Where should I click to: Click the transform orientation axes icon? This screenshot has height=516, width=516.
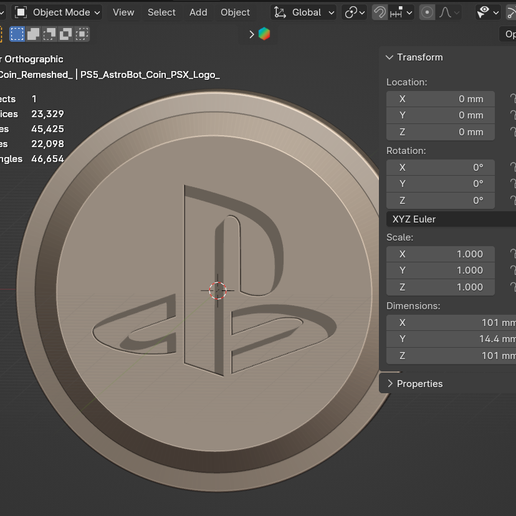pyautogui.click(x=280, y=13)
